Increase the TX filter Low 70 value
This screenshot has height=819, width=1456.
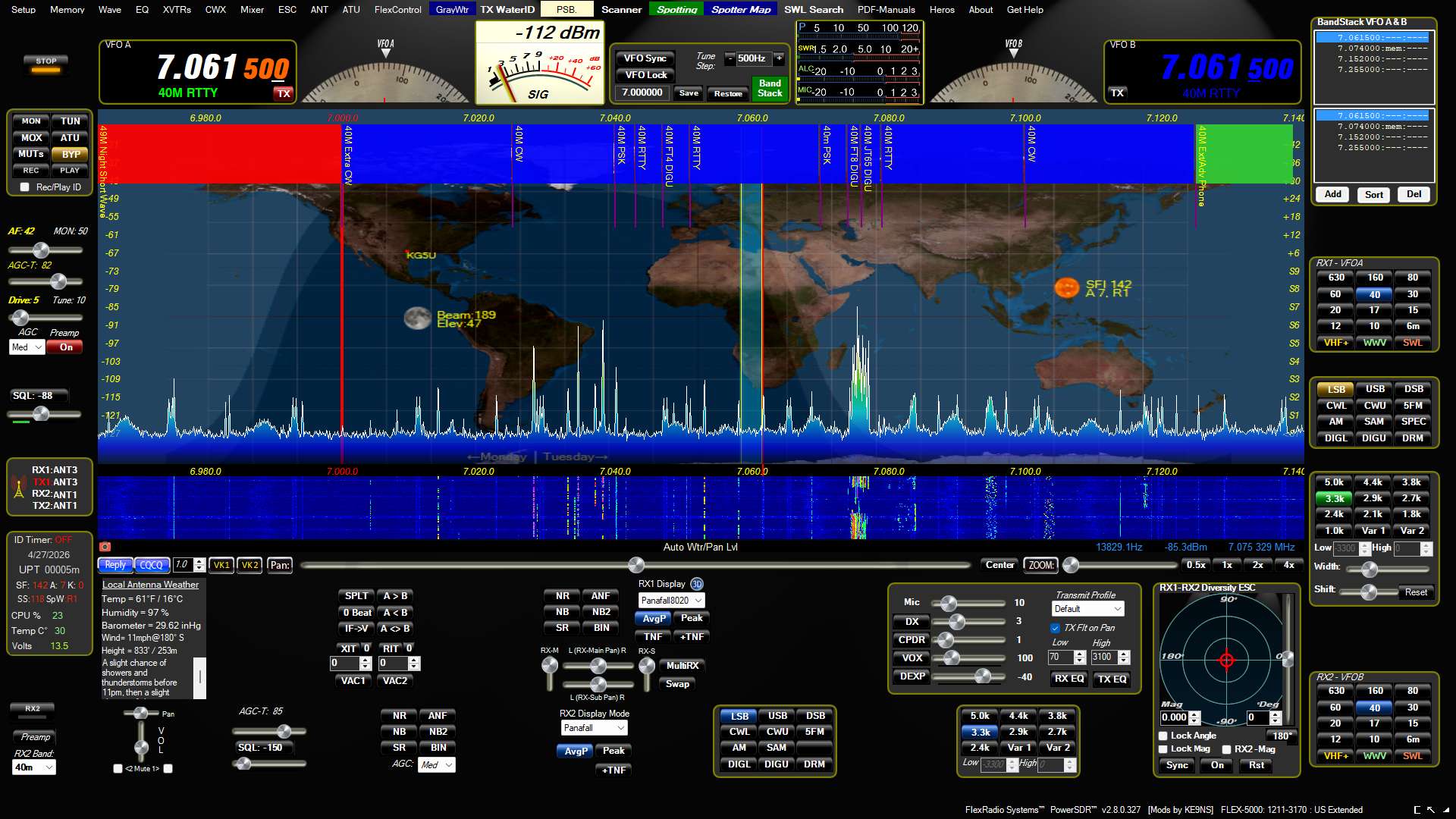point(1080,654)
